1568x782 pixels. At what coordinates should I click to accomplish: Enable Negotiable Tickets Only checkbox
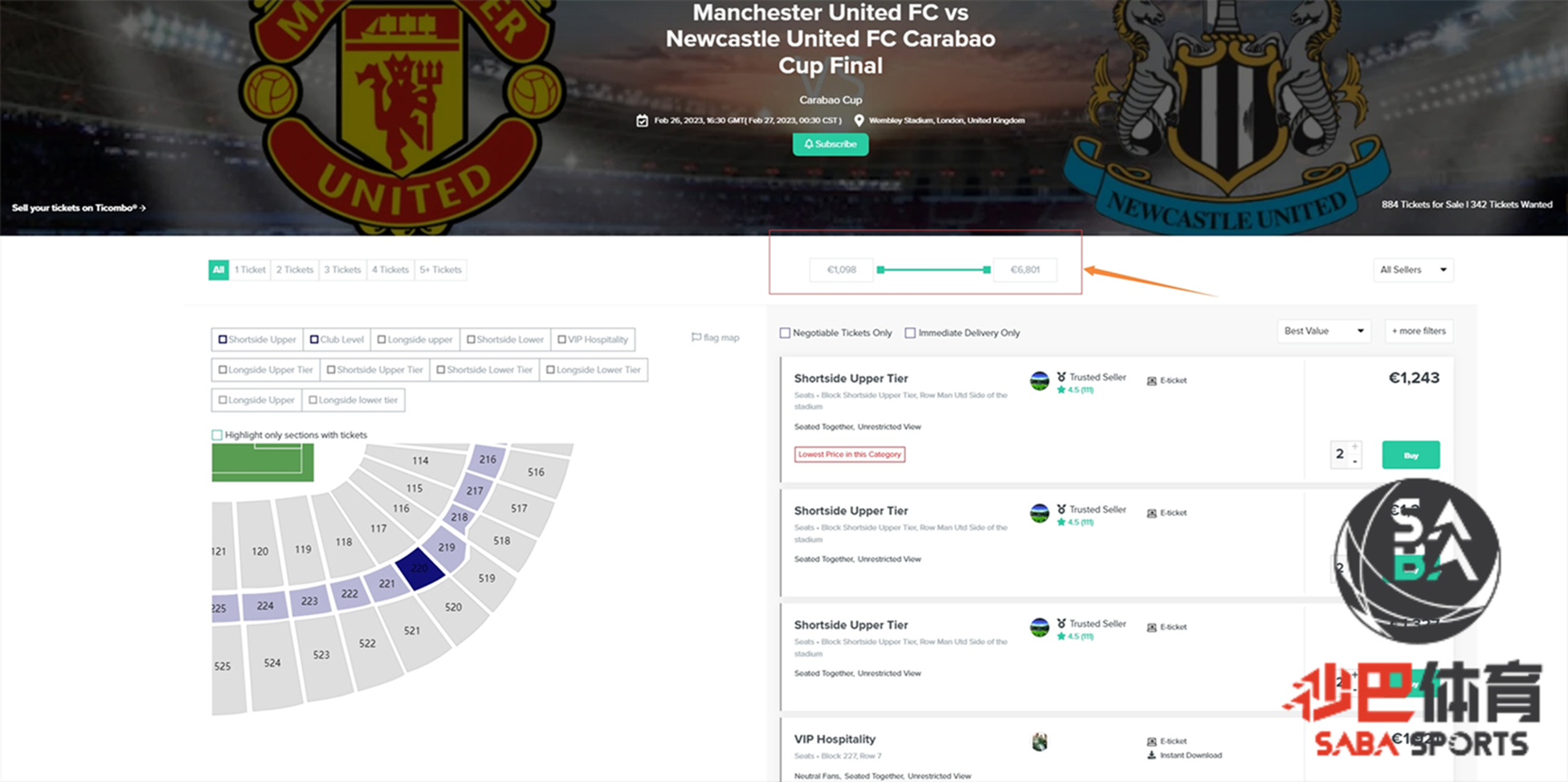click(785, 332)
